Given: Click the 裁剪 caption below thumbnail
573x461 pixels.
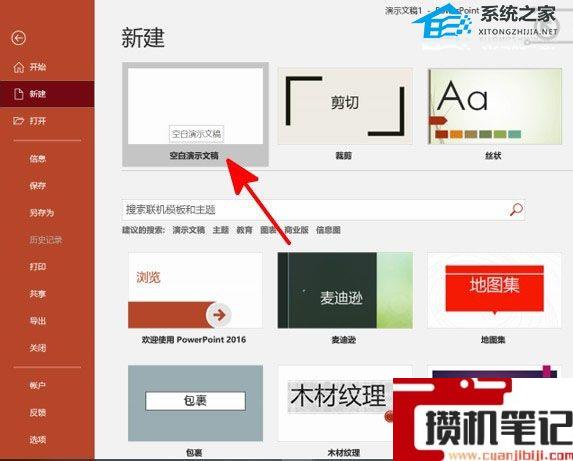Looking at the screenshot, I should [344, 156].
